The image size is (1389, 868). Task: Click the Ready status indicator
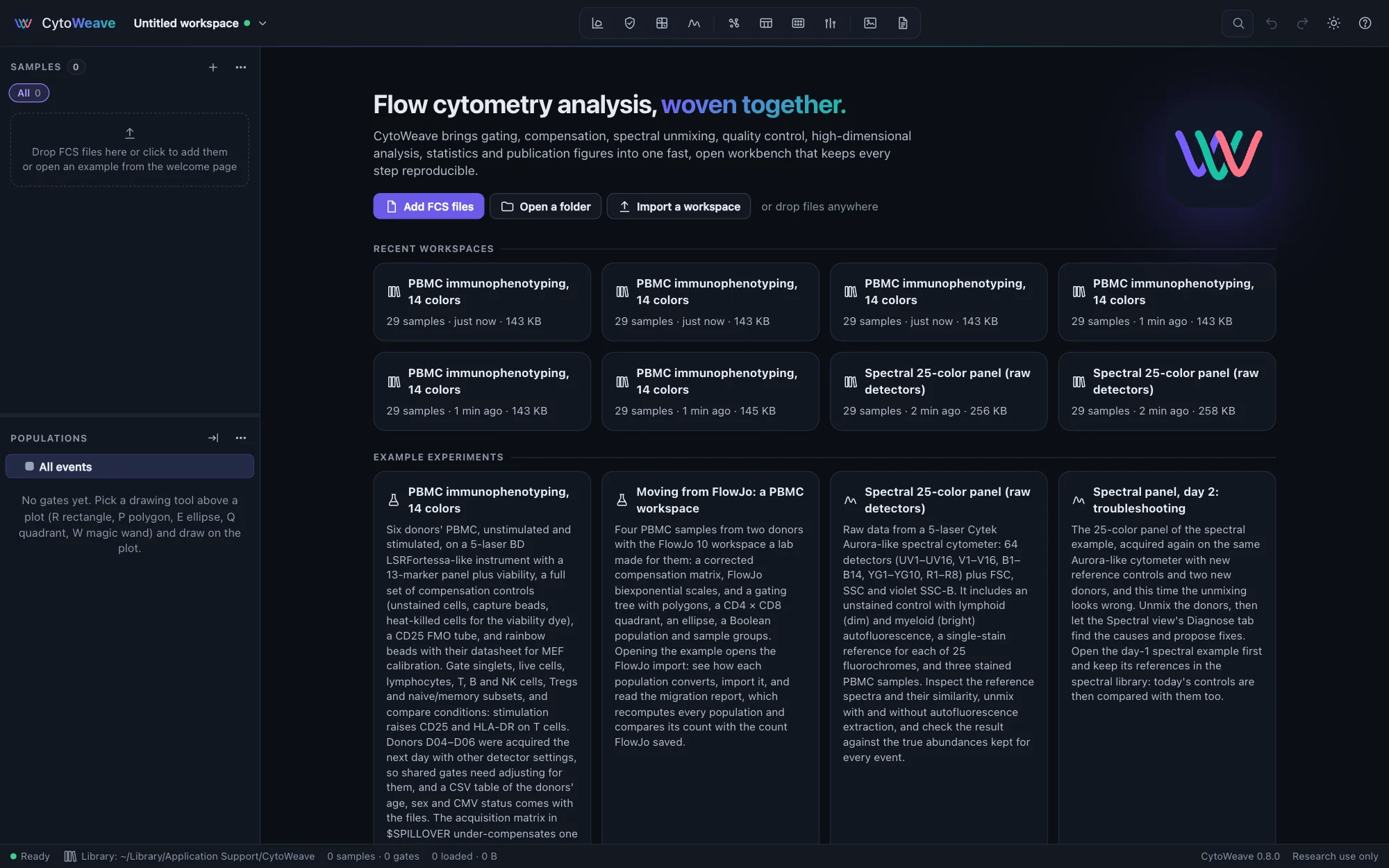[30, 856]
